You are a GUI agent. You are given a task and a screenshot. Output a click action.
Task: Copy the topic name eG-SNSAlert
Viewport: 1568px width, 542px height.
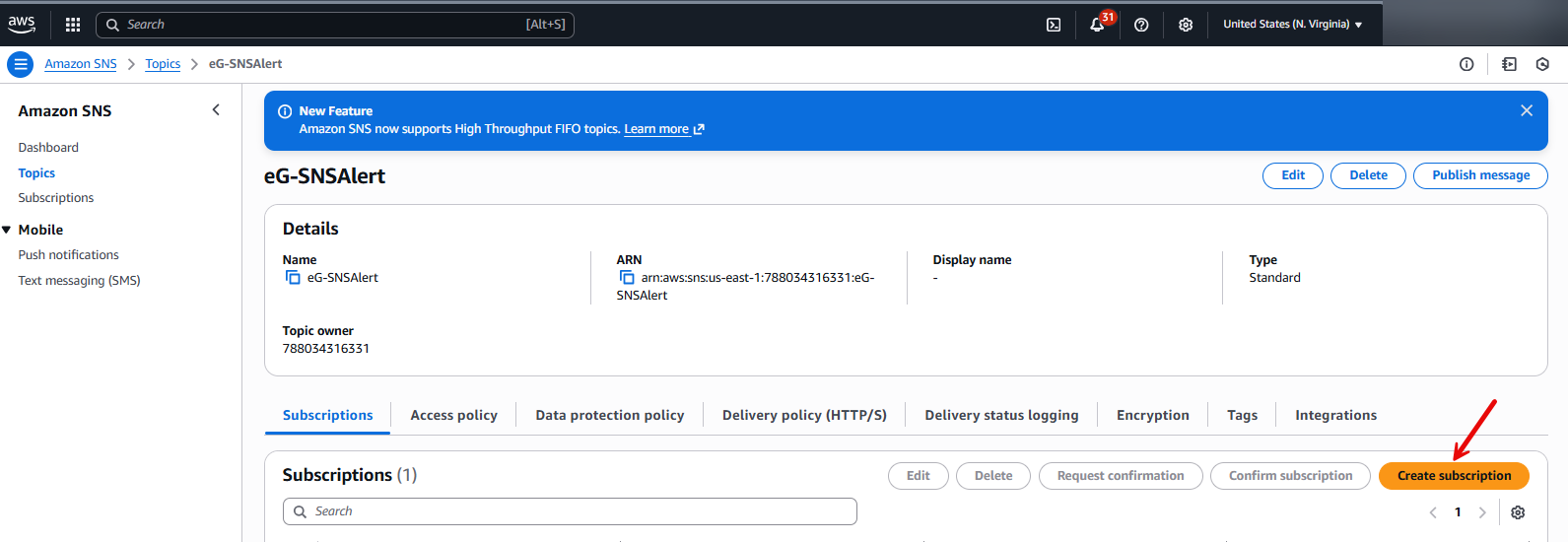(x=293, y=278)
